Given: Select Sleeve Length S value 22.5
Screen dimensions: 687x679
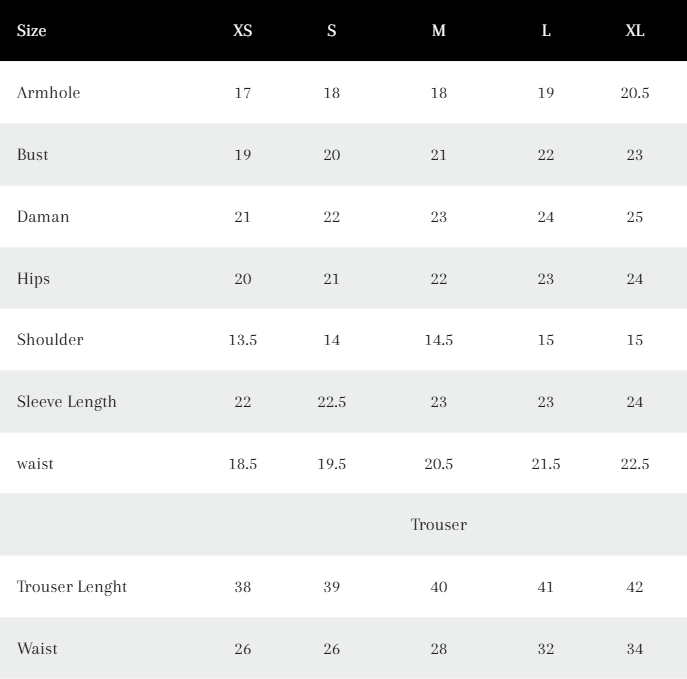Looking at the screenshot, I should (332, 402).
